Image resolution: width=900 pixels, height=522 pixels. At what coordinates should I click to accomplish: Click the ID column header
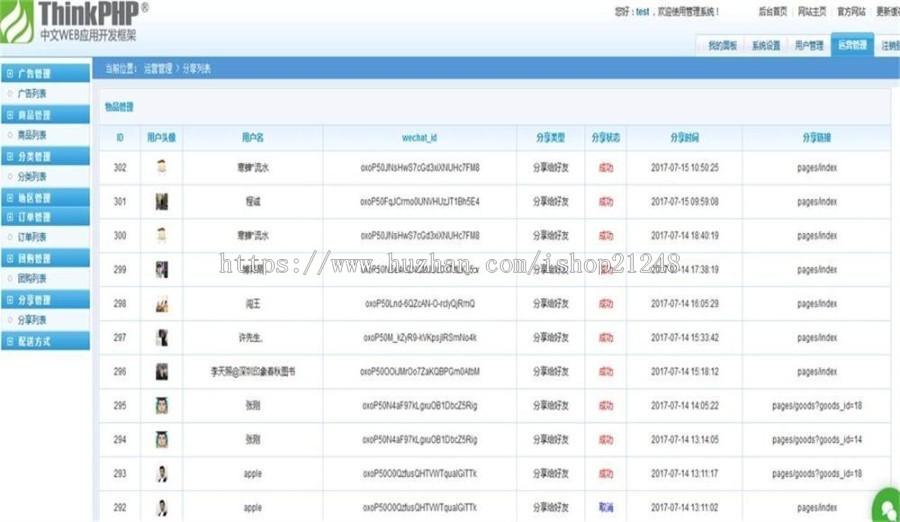pos(120,138)
